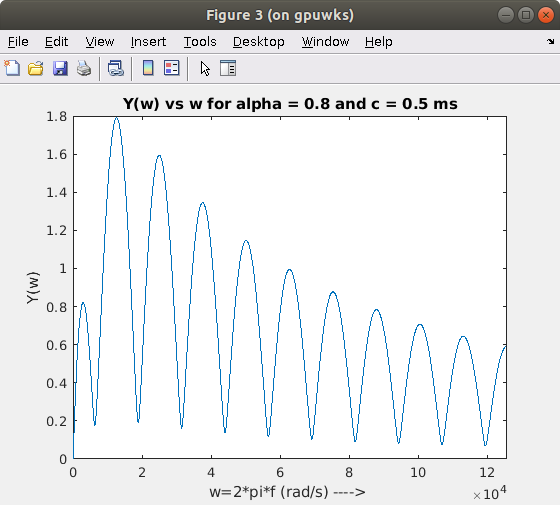The width and height of the screenshot is (560, 505).
Task: Click the tallest peak of the blue curve
Action: (116, 118)
